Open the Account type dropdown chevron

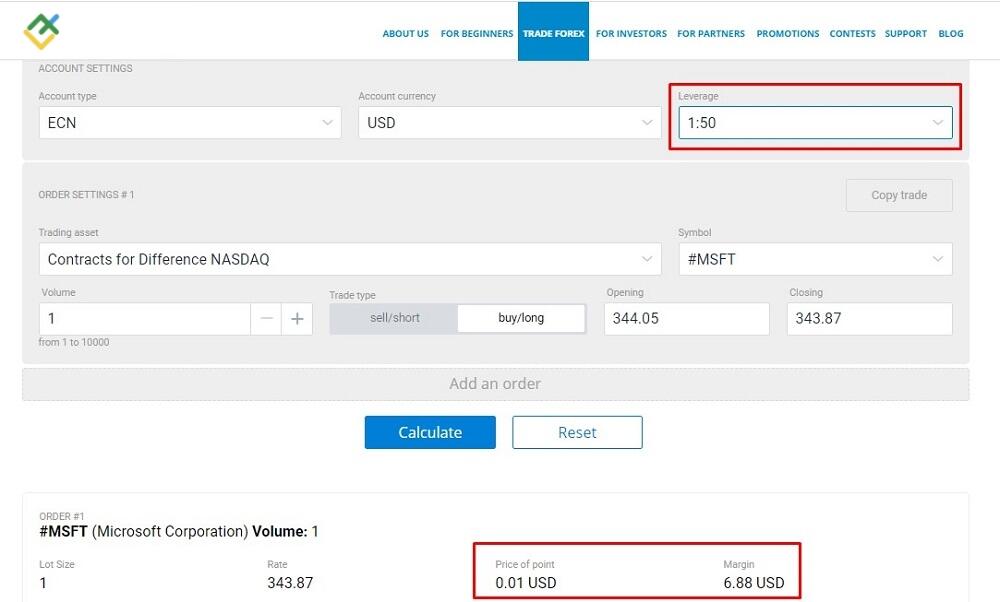pyautogui.click(x=327, y=122)
